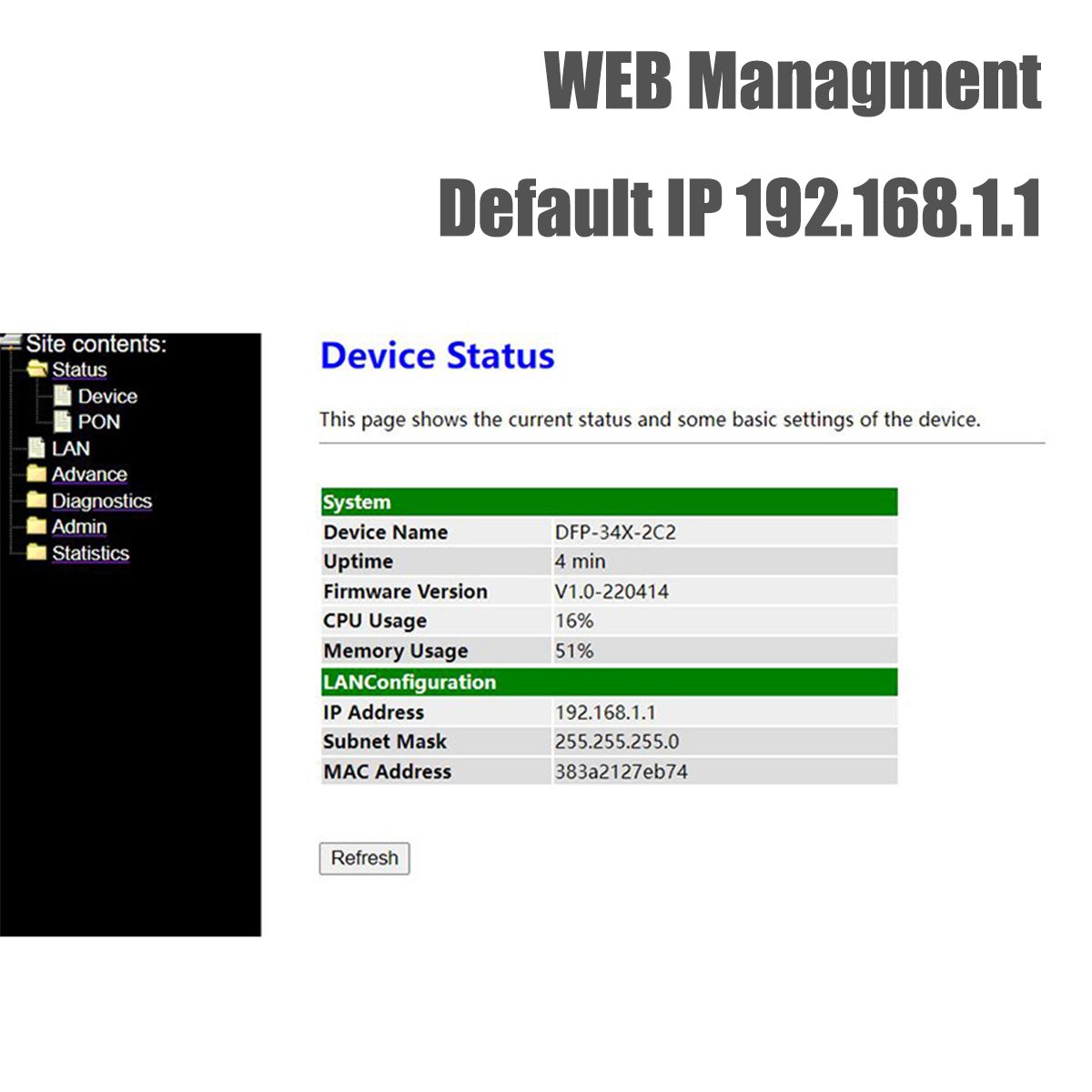
Task: Click the Site contents root icon
Action: [11, 343]
